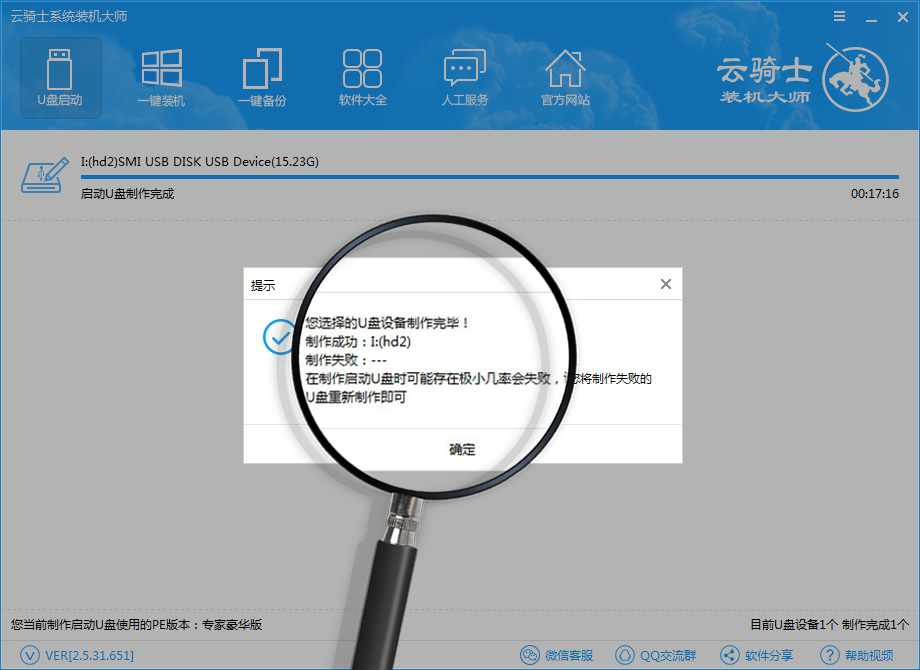Click 目前U盘设备1个 制作完成1个 status
This screenshot has width=920, height=670.
coord(829,625)
